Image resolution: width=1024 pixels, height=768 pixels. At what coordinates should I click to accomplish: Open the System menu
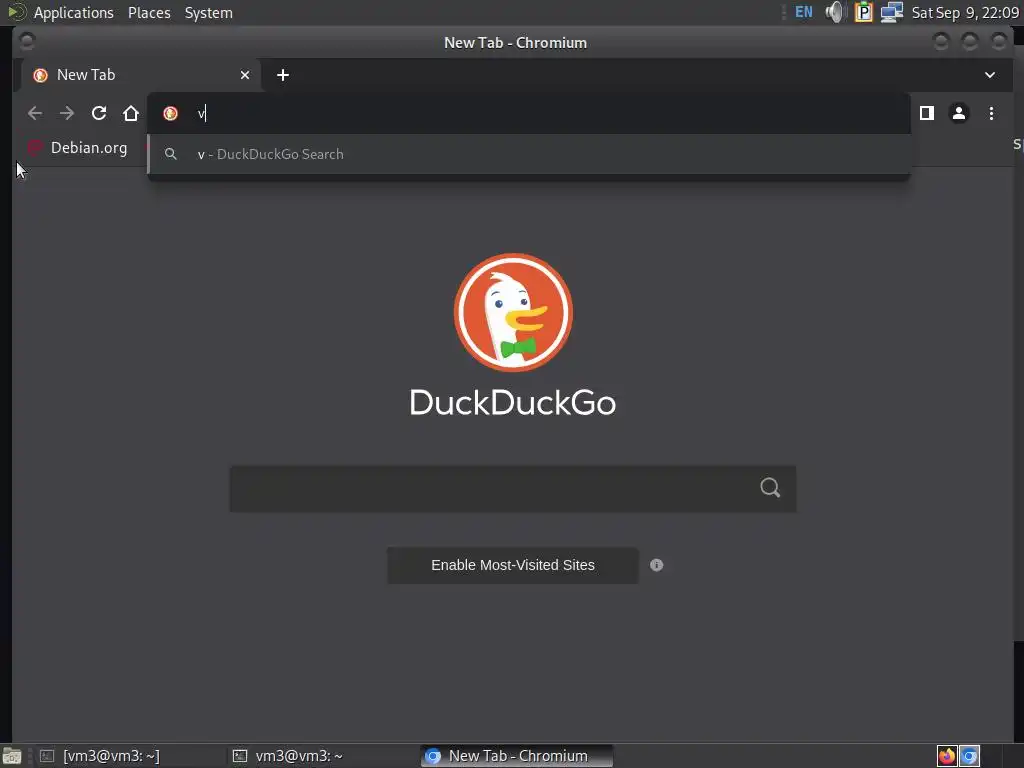pos(208,13)
